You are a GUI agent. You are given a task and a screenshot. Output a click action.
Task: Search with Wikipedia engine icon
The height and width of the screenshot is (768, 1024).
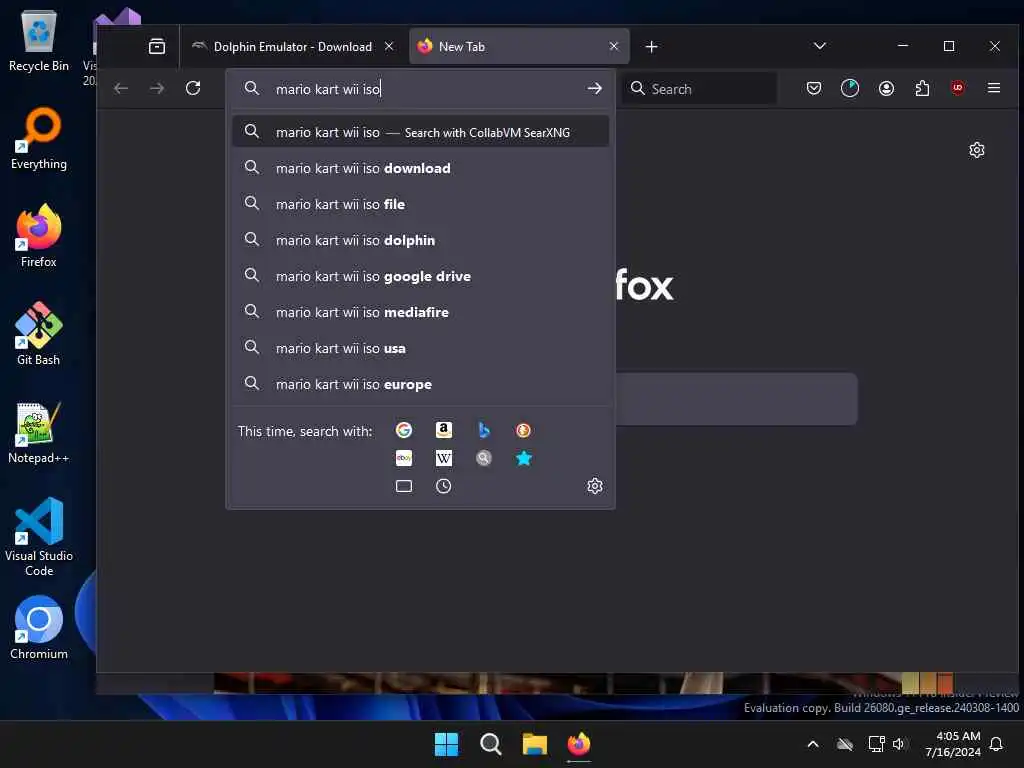443,458
